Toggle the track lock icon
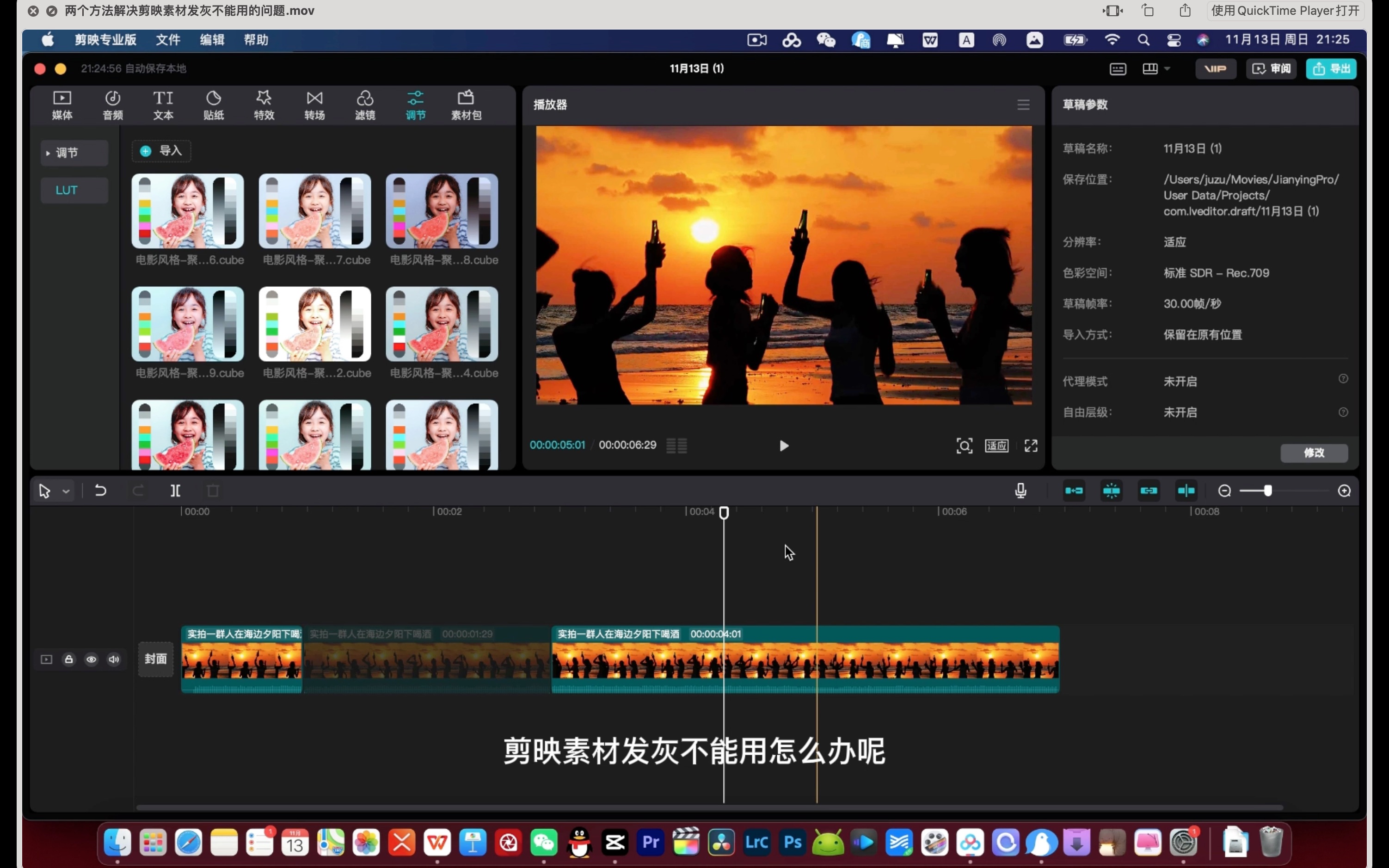 click(69, 659)
